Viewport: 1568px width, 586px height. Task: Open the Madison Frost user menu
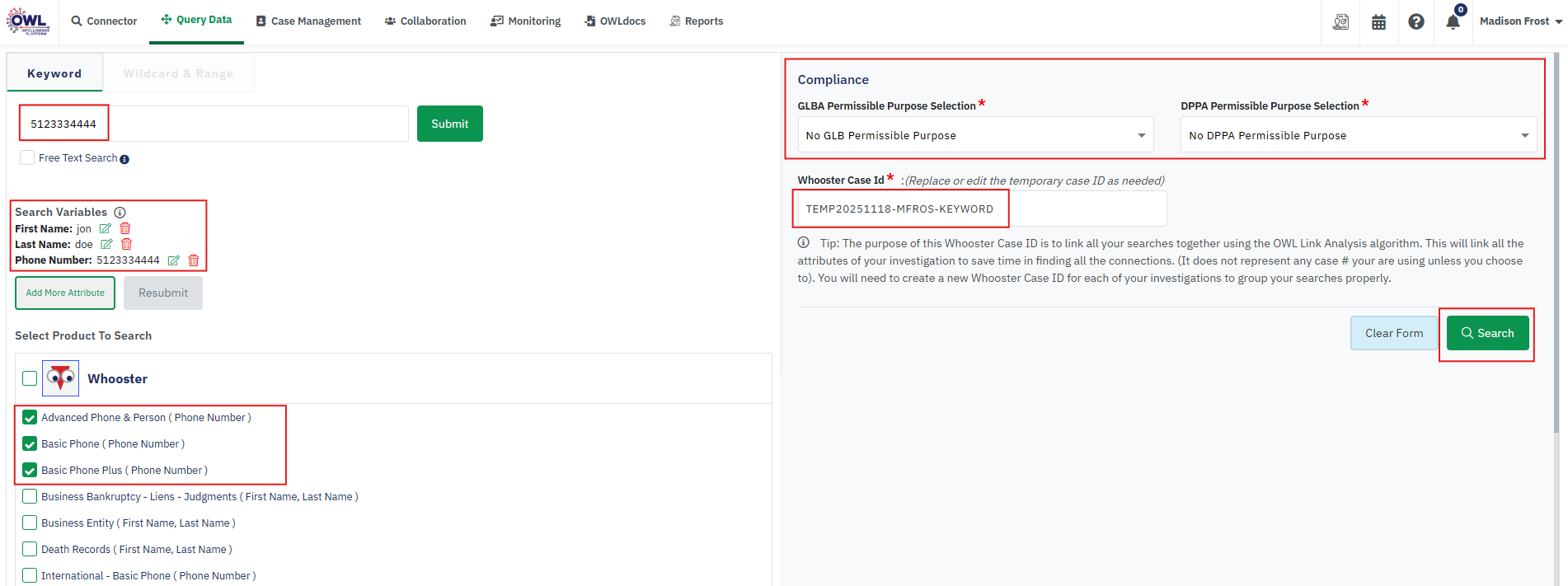(x=1519, y=21)
